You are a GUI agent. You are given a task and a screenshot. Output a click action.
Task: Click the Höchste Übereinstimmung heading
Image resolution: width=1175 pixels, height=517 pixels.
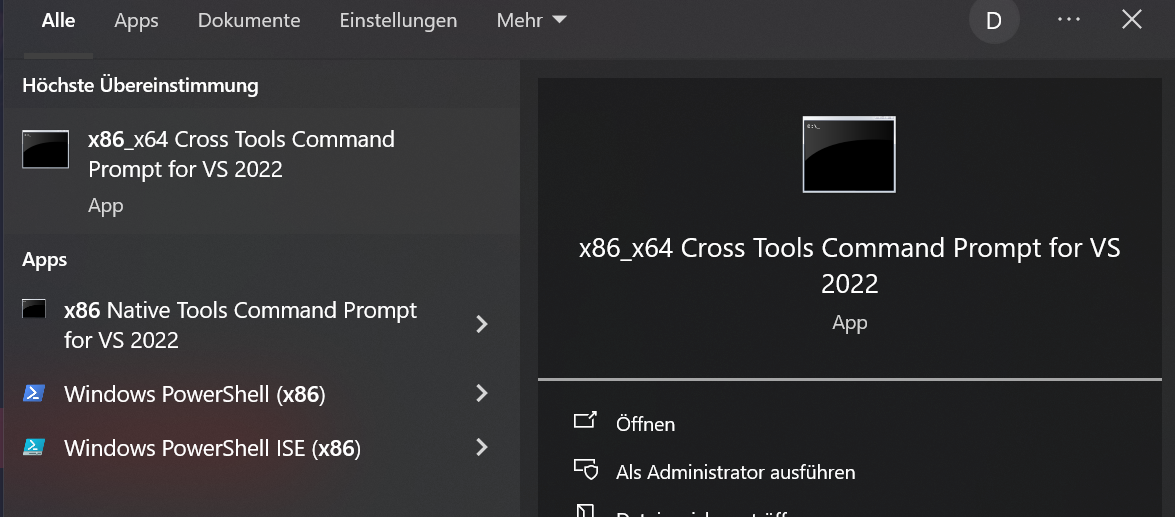(140, 85)
